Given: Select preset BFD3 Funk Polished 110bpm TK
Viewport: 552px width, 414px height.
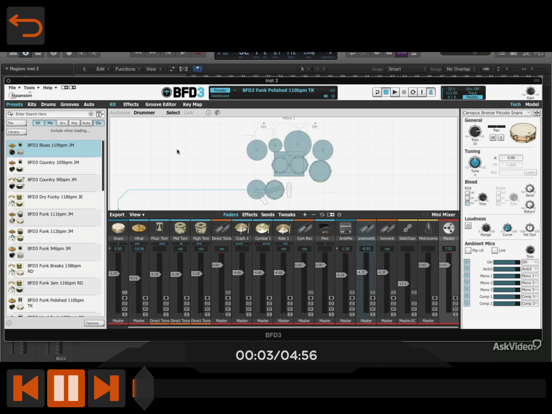Looking at the screenshot, I should pyautogui.click(x=54, y=304).
